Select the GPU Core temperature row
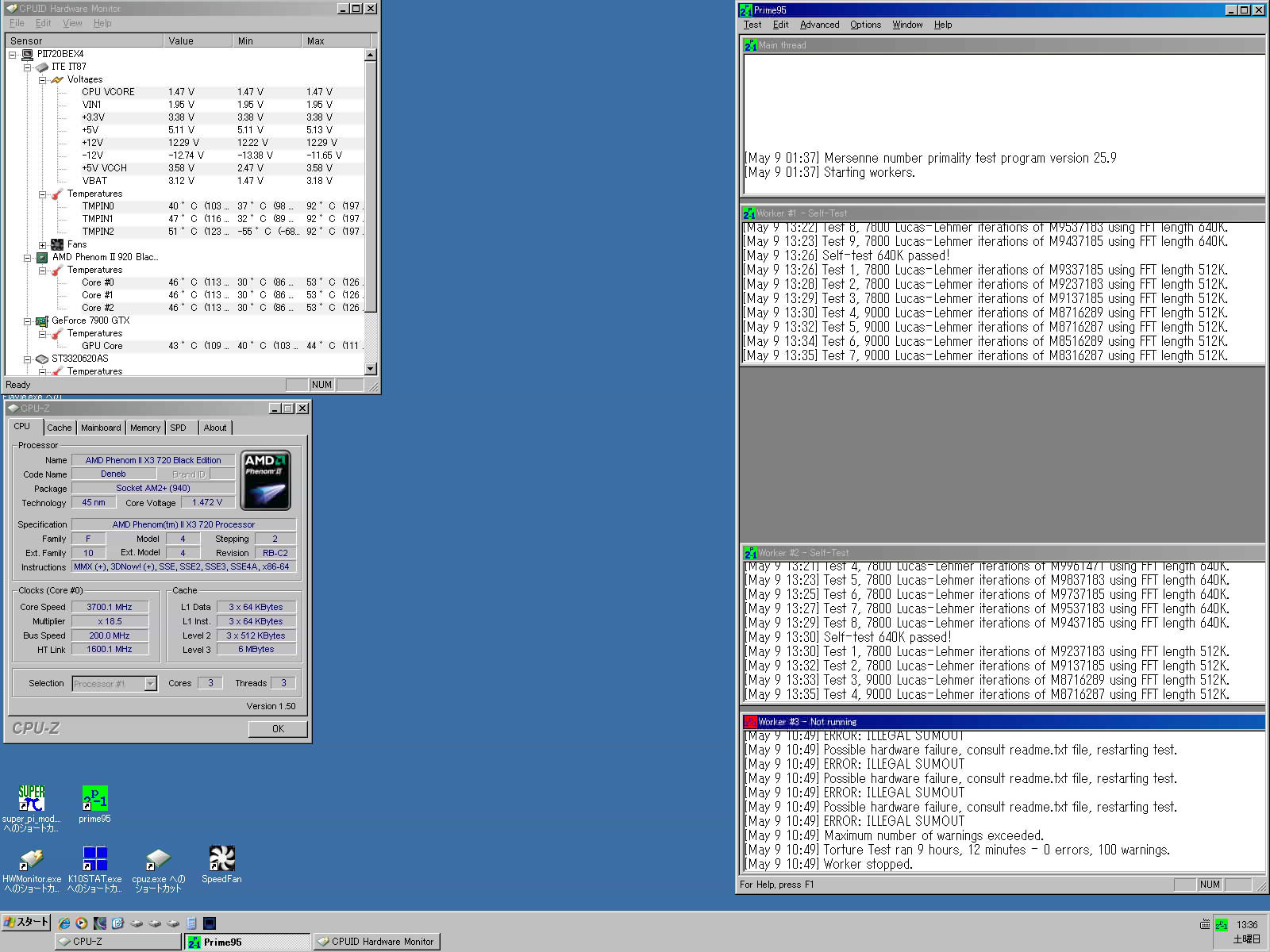The height and width of the screenshot is (952, 1270). 184,346
